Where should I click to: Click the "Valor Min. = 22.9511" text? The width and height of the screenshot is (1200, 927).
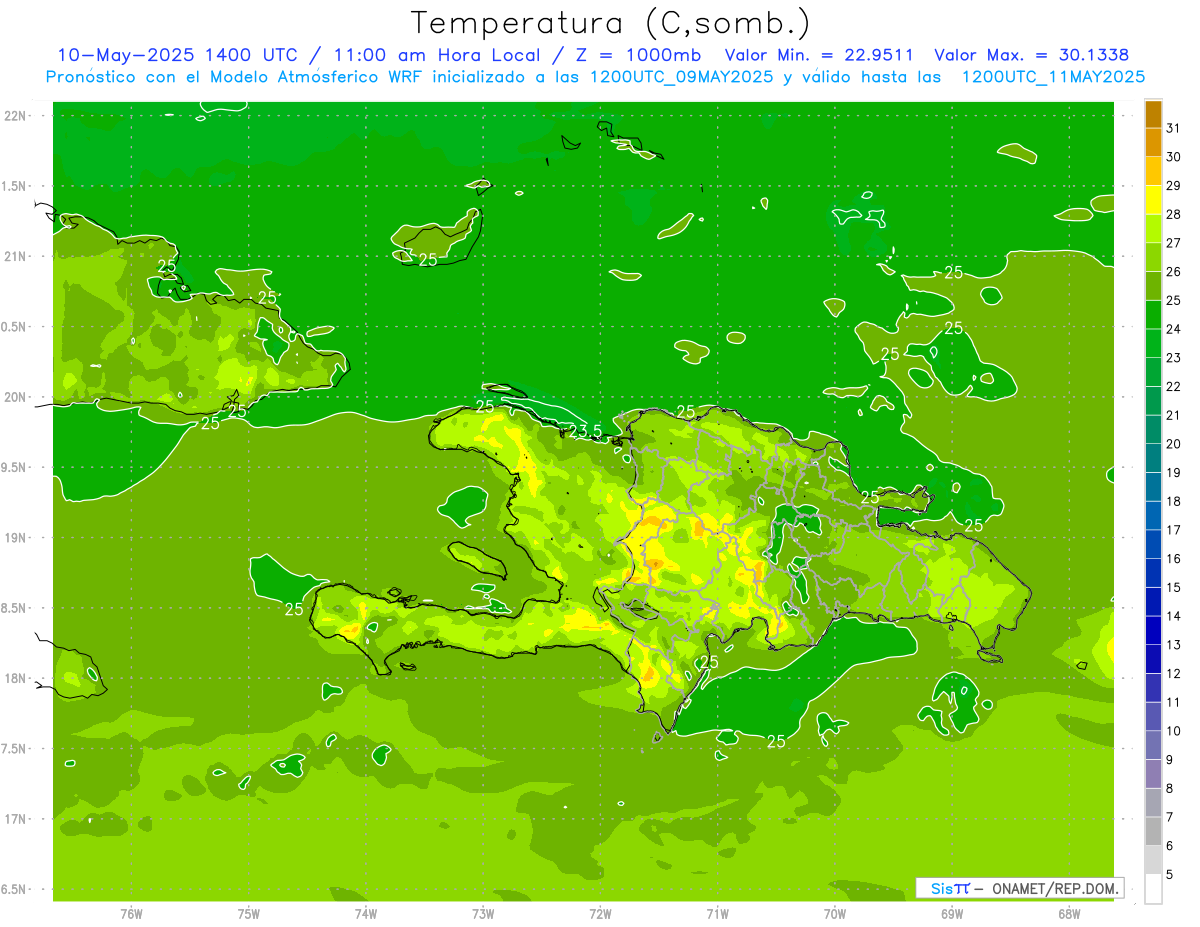click(x=817, y=55)
